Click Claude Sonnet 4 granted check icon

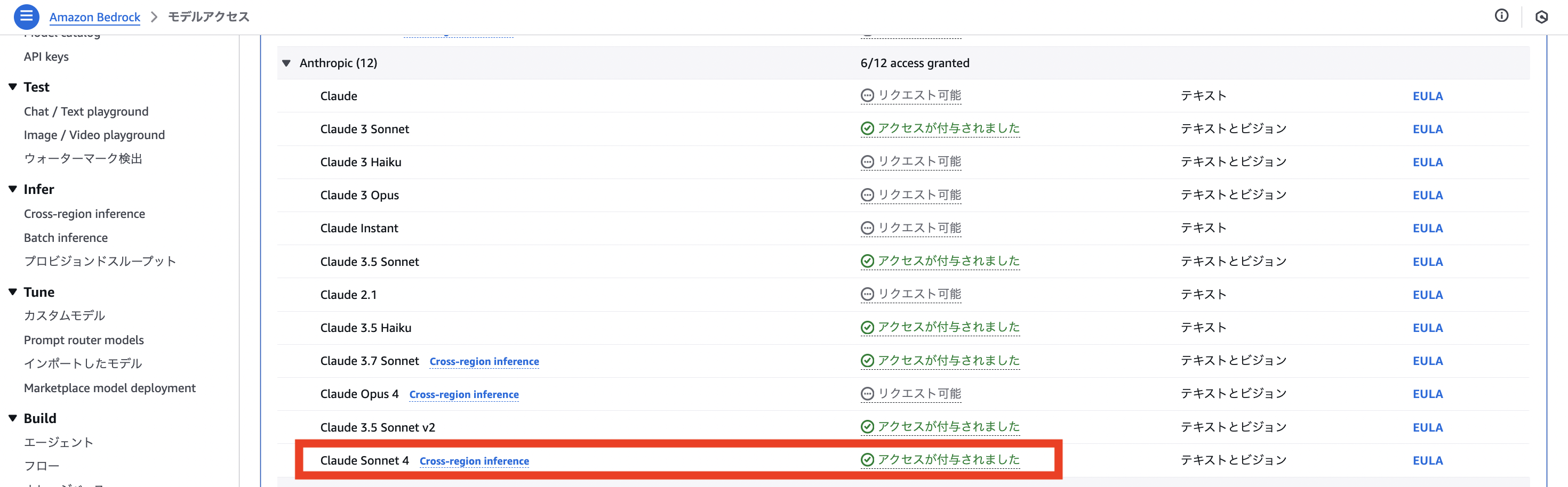867,460
